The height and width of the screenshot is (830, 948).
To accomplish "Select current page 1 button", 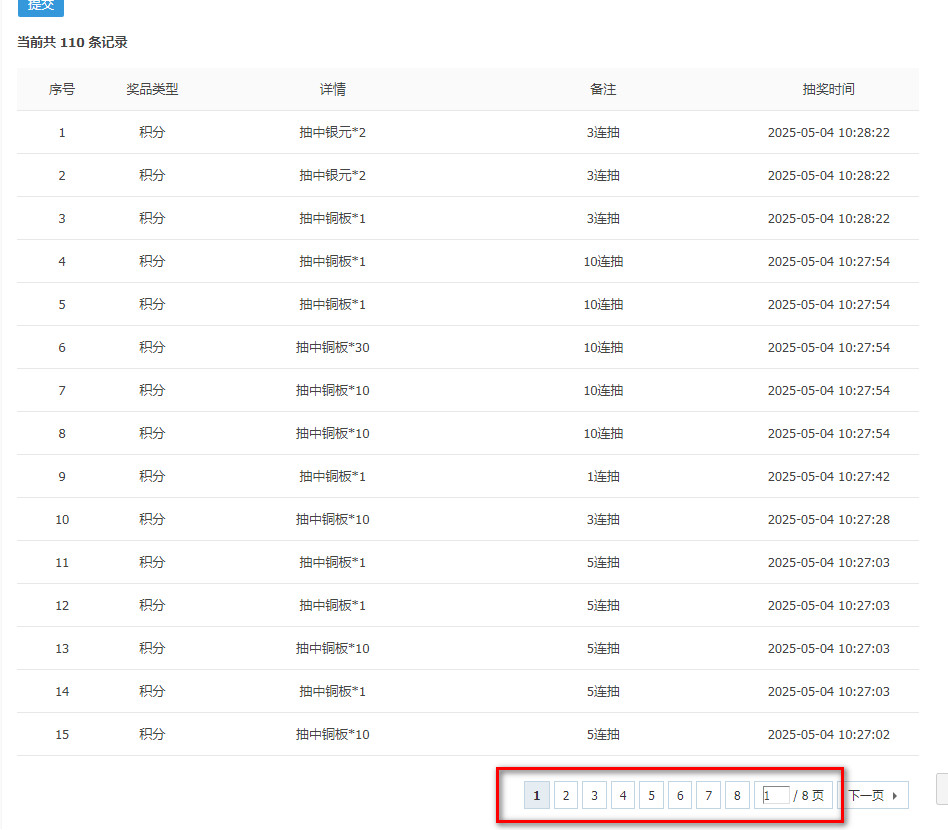I will pyautogui.click(x=536, y=796).
